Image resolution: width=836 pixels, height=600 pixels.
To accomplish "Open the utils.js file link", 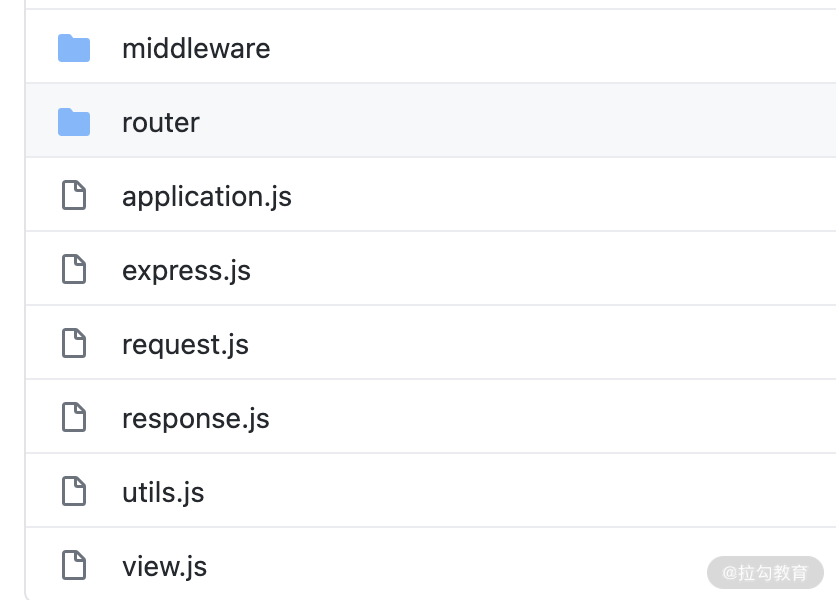I will (x=163, y=492).
